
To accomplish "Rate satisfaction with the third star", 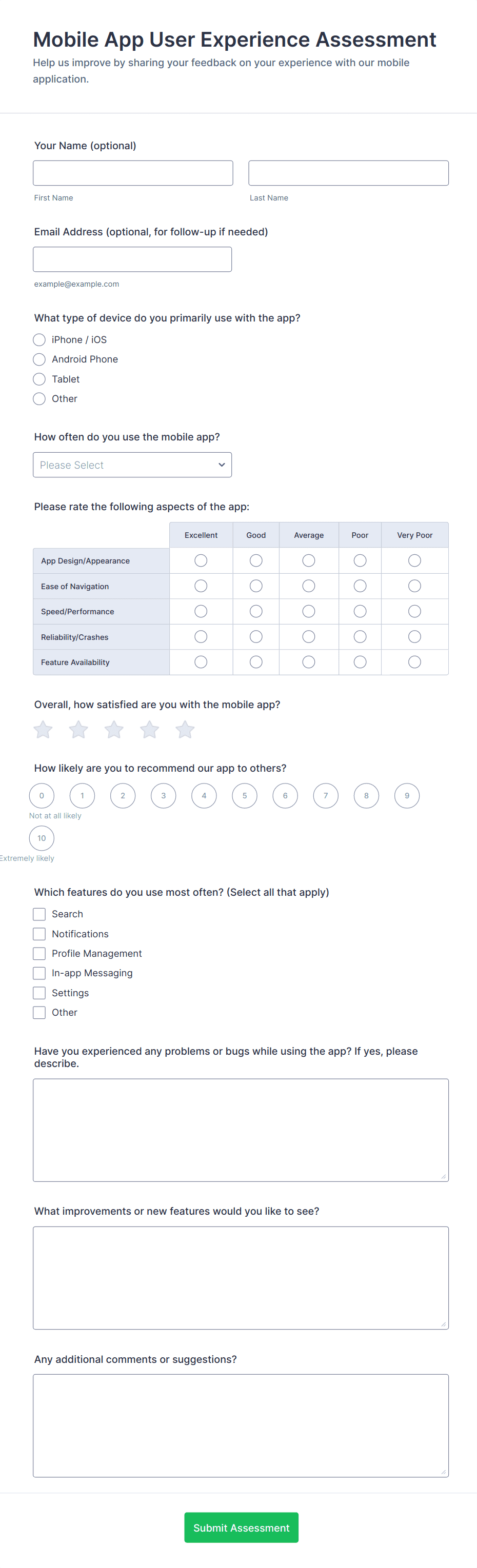I will click(114, 730).
